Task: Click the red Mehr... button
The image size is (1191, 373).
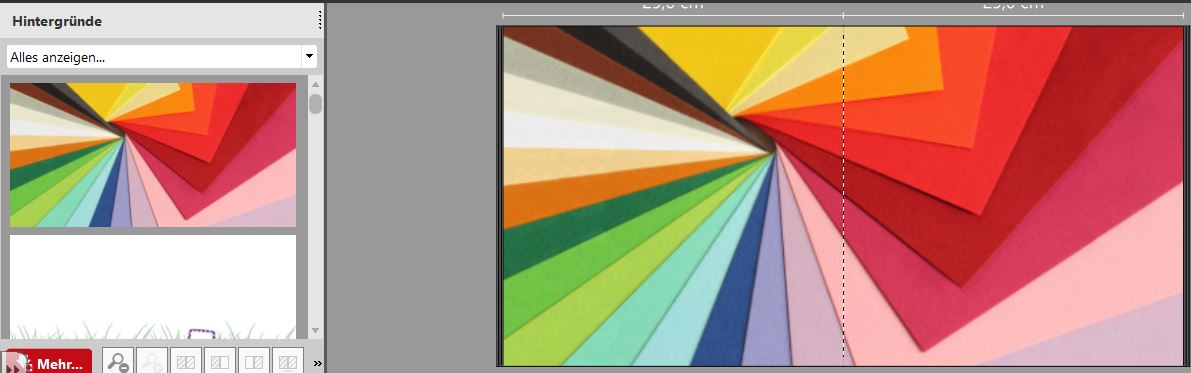Action: coord(49,362)
